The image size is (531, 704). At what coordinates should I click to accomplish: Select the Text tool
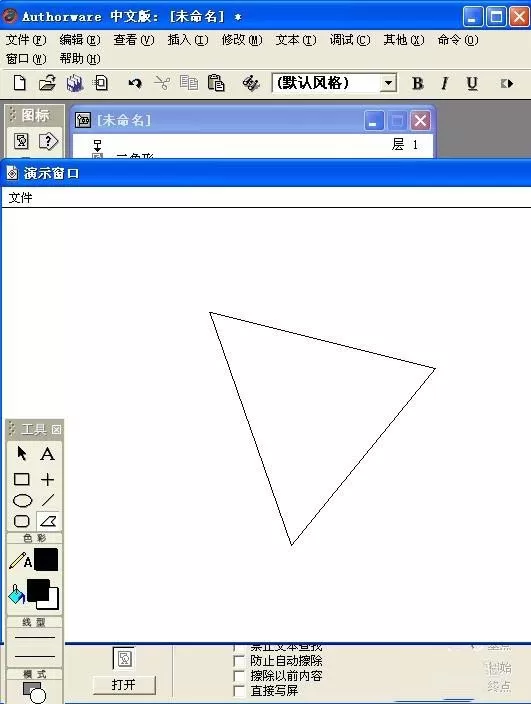pyautogui.click(x=48, y=454)
